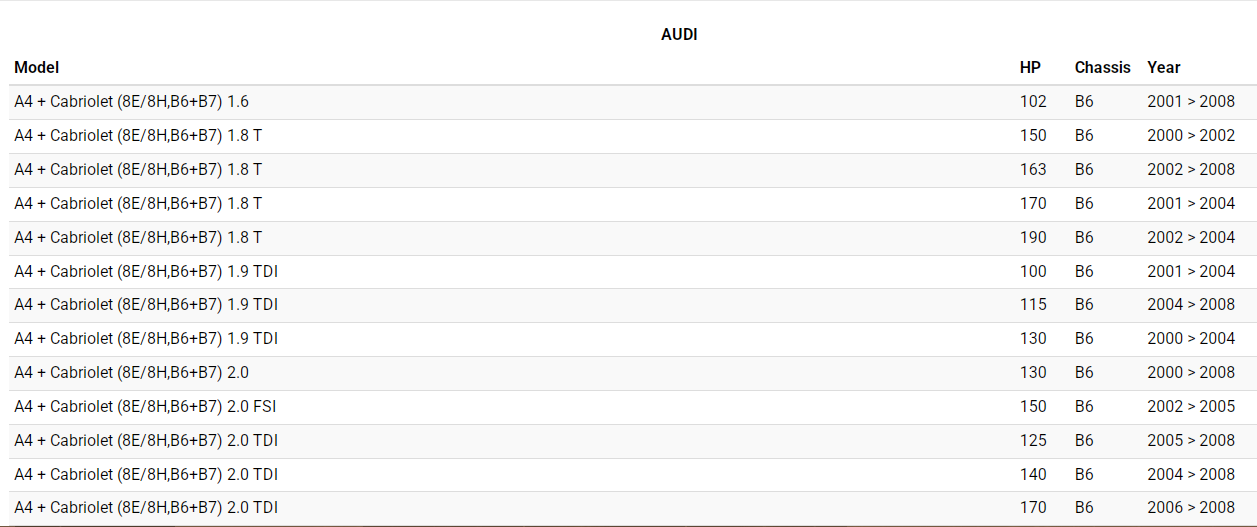This screenshot has width=1257, height=527.
Task: Click the Model column header
Action: [37, 68]
